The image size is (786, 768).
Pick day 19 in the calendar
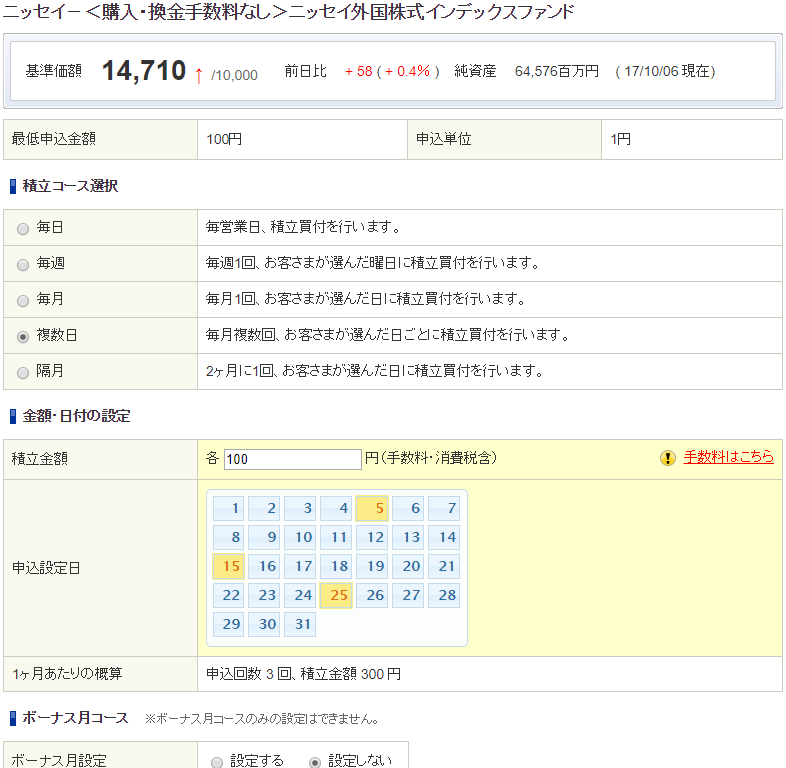pyautogui.click(x=372, y=566)
